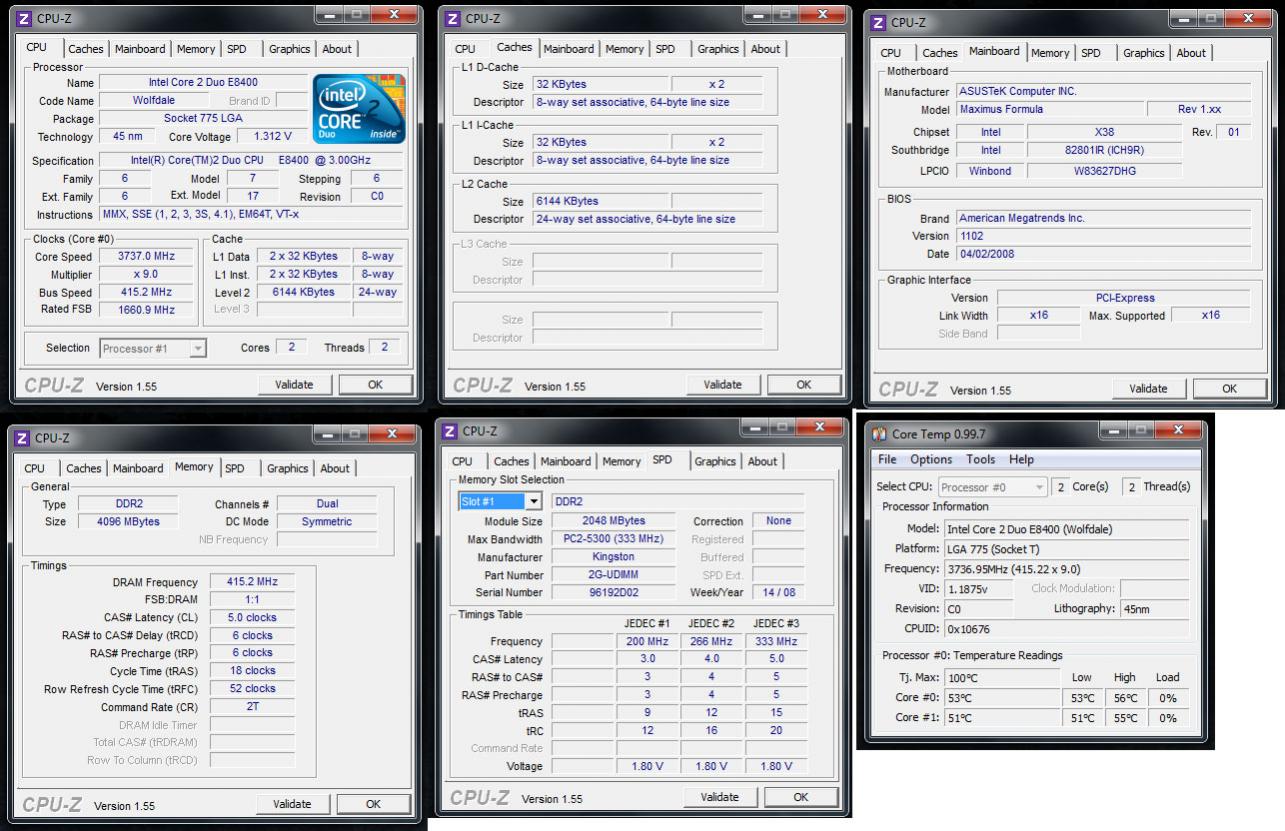
Task: Open Graphics tab in Caches window
Action: 718,49
